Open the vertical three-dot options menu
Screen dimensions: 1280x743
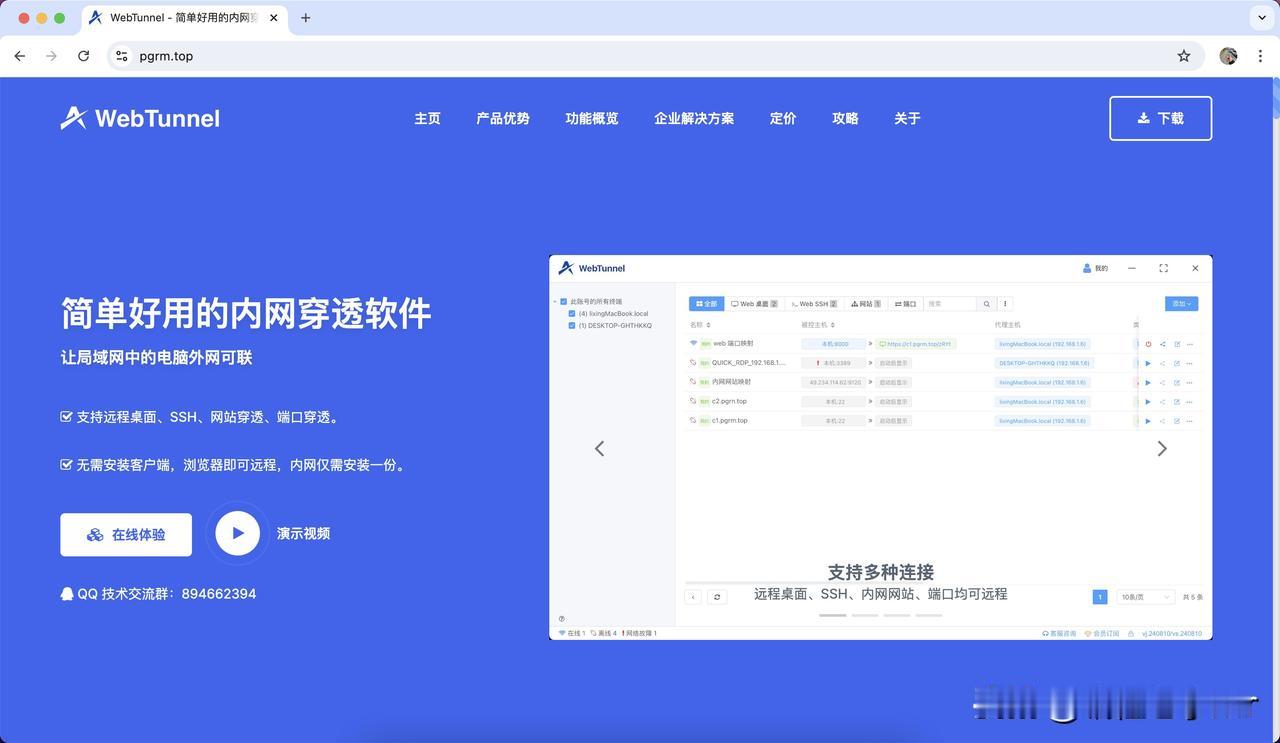[1005, 303]
